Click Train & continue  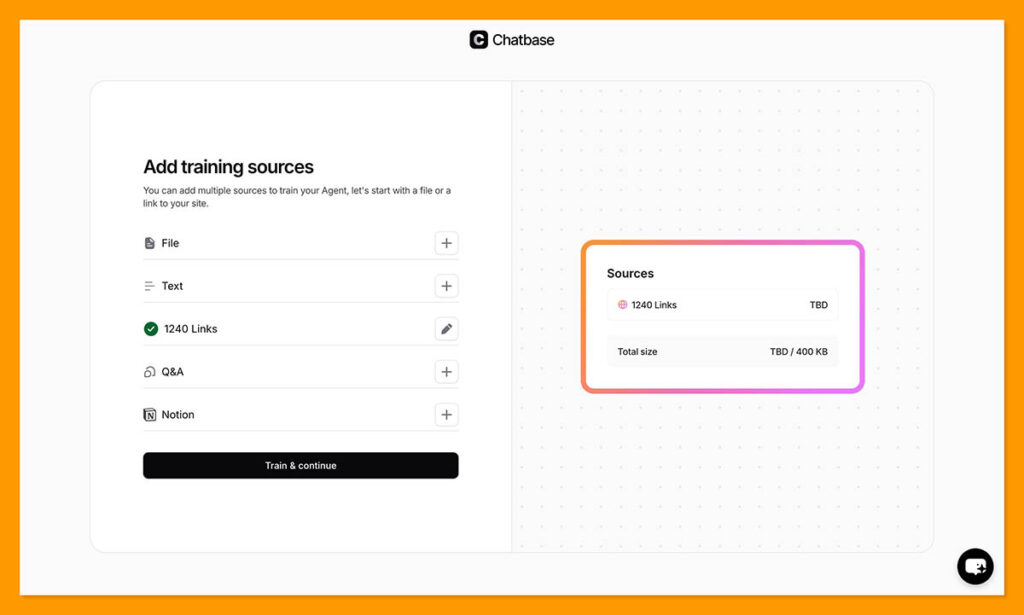pos(300,465)
